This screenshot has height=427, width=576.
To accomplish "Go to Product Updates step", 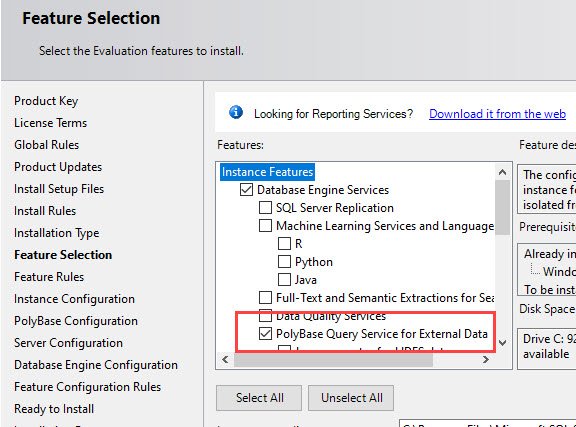I will pyautogui.click(x=58, y=167).
